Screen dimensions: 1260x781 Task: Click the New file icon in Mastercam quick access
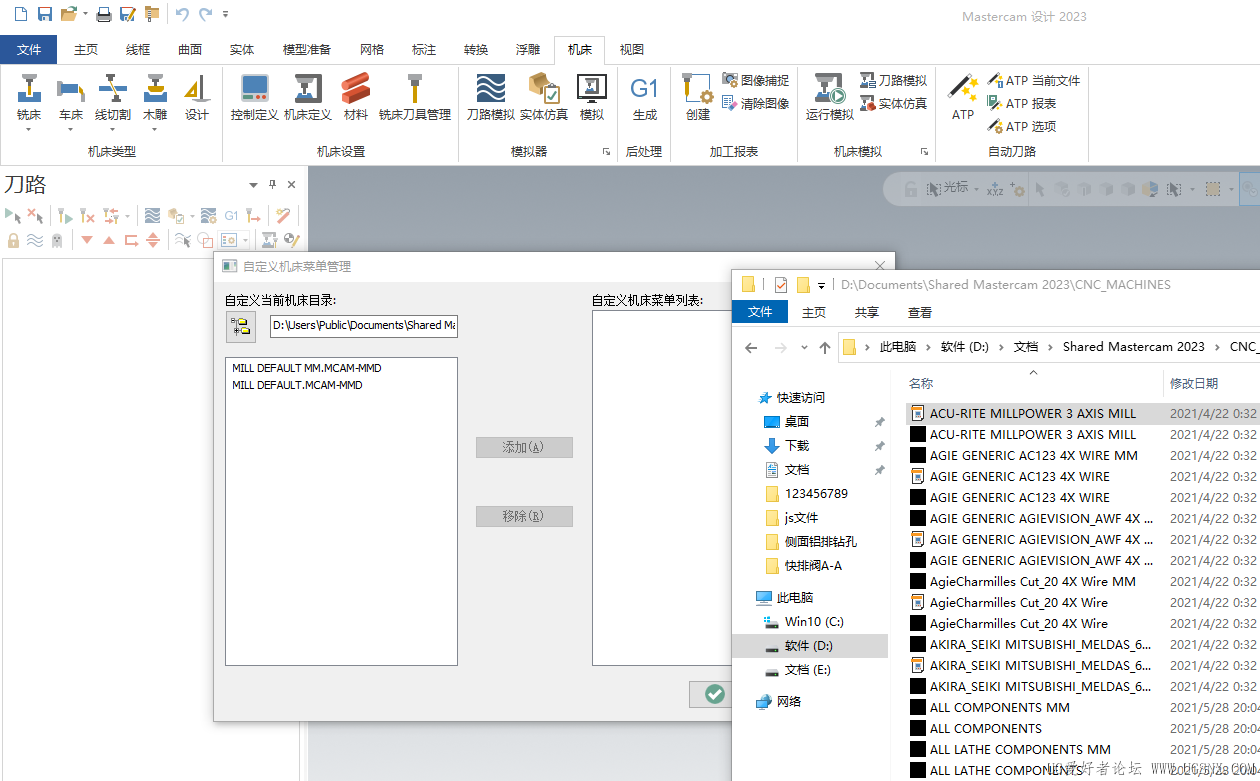point(20,14)
